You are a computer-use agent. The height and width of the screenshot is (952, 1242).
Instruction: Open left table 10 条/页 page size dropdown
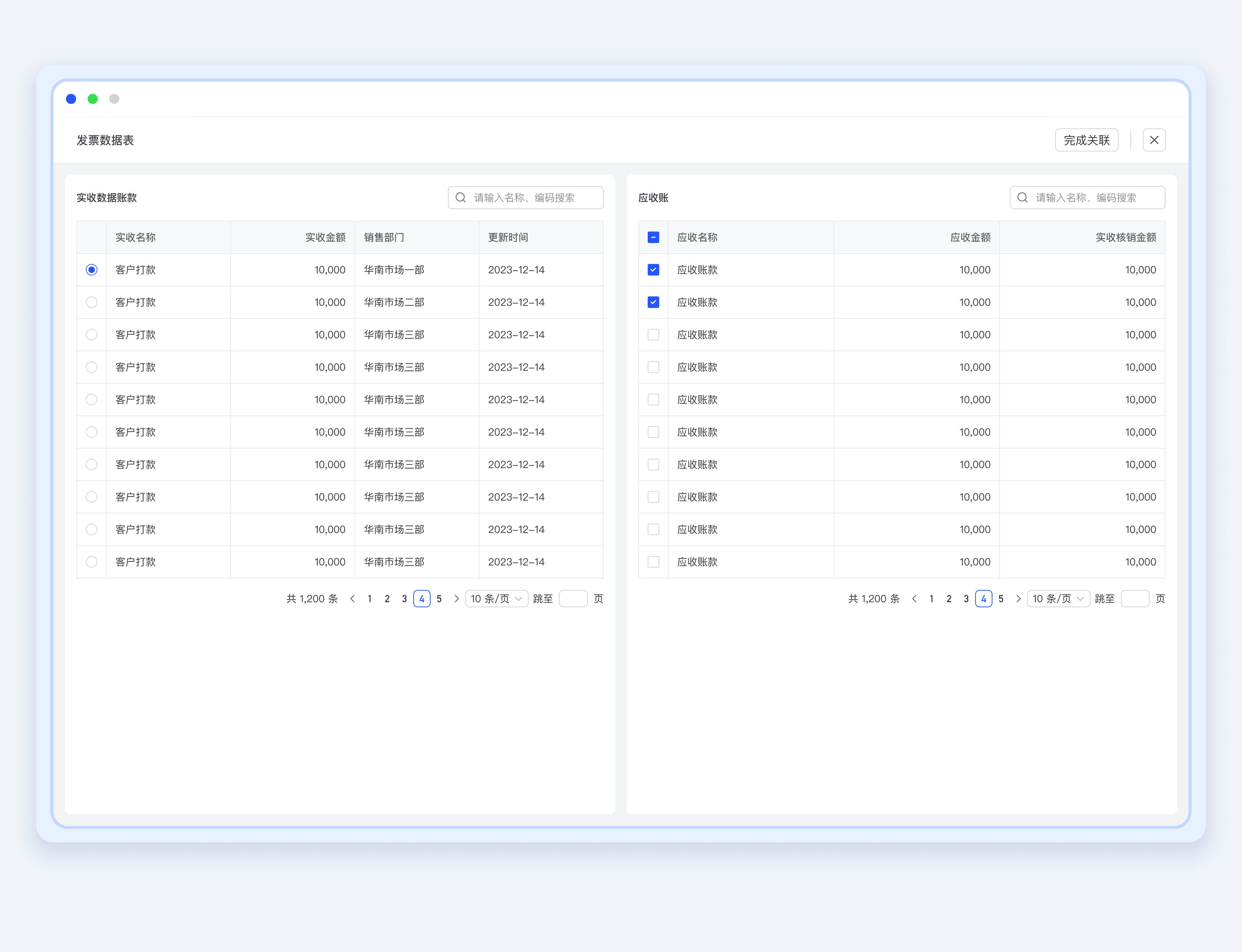tap(496, 598)
